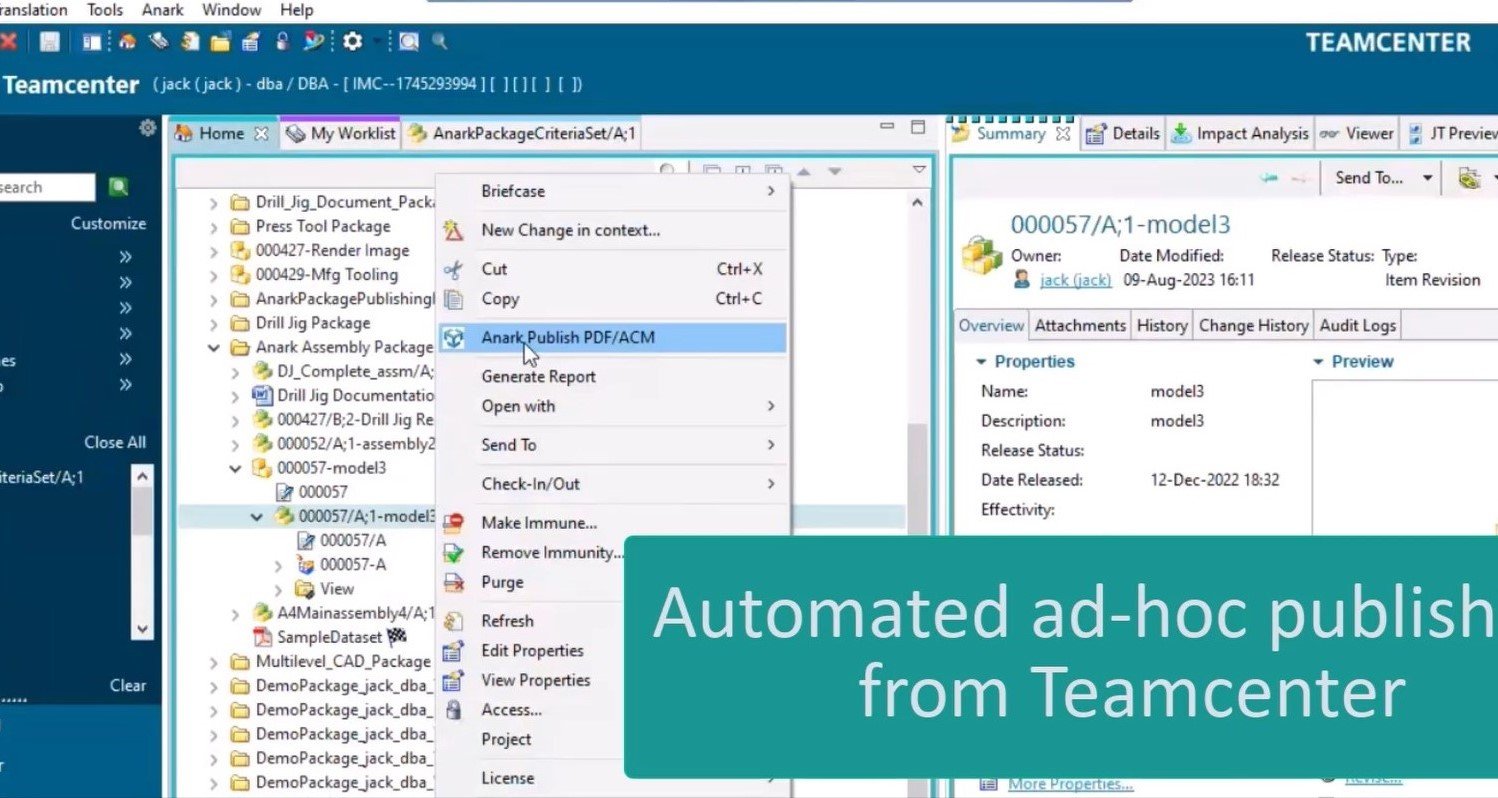Screen dimensions: 1498x798
Task: Click the Edit Properties icon in context menu
Action: 454,651
